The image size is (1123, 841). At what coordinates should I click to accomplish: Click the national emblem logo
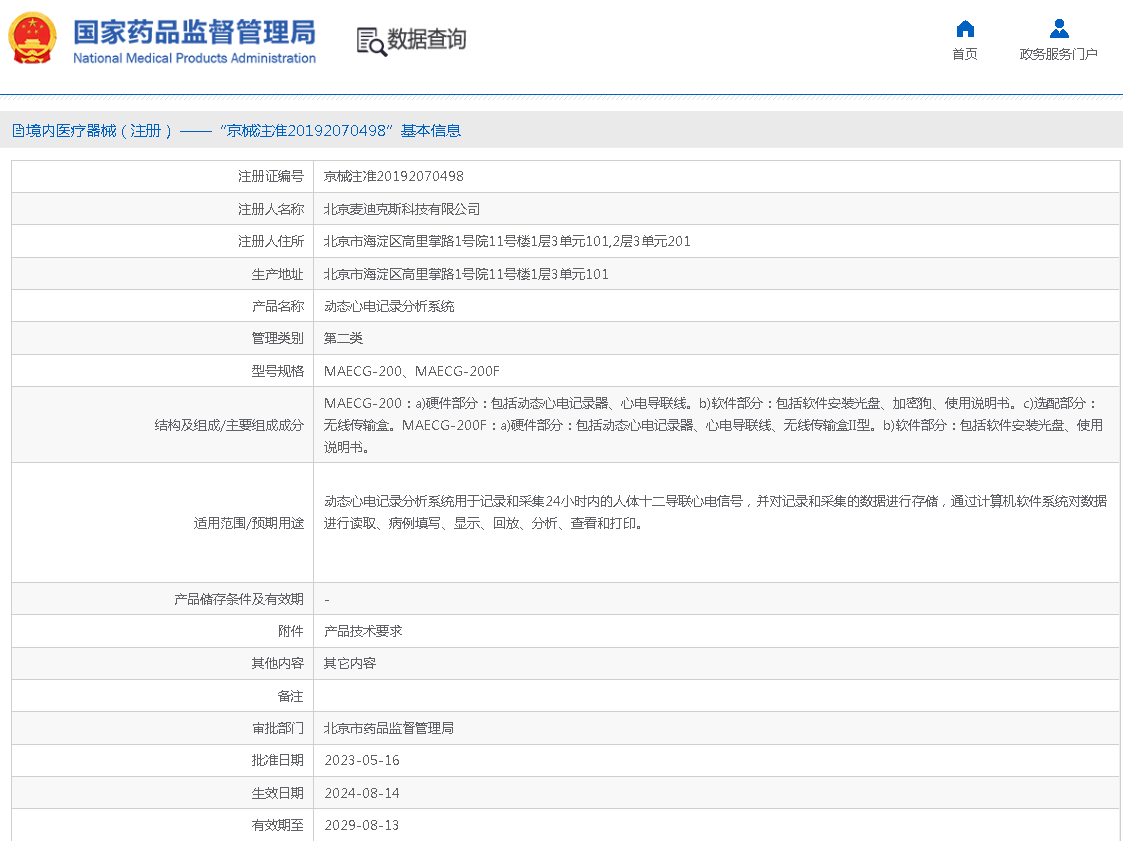[x=33, y=39]
